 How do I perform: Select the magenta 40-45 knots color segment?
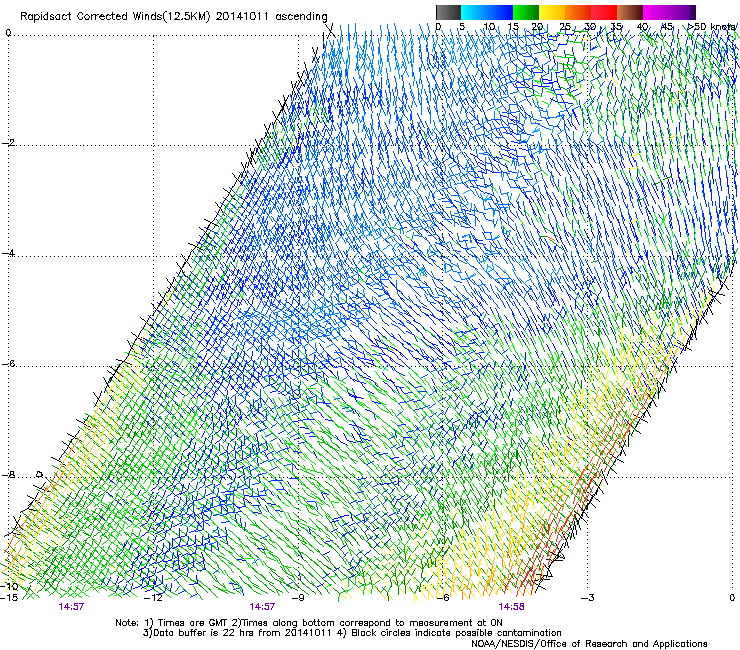tap(656, 12)
